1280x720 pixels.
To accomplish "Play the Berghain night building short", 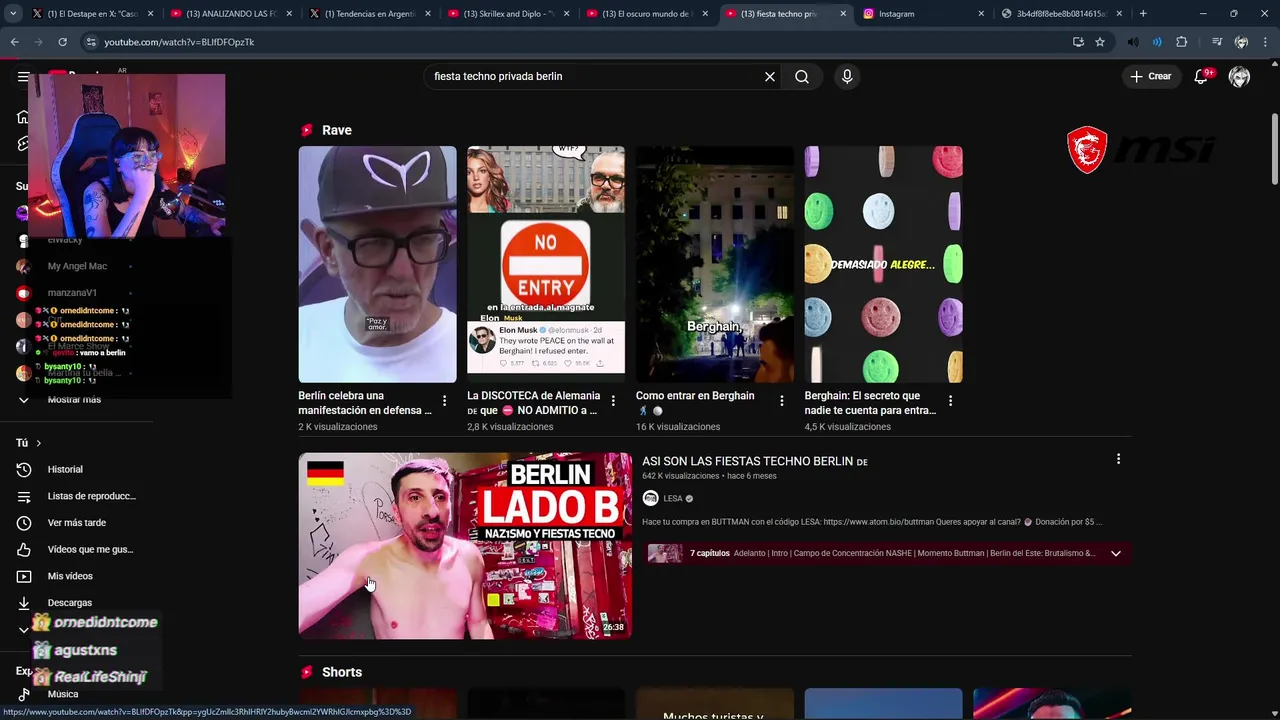I will click(715, 264).
